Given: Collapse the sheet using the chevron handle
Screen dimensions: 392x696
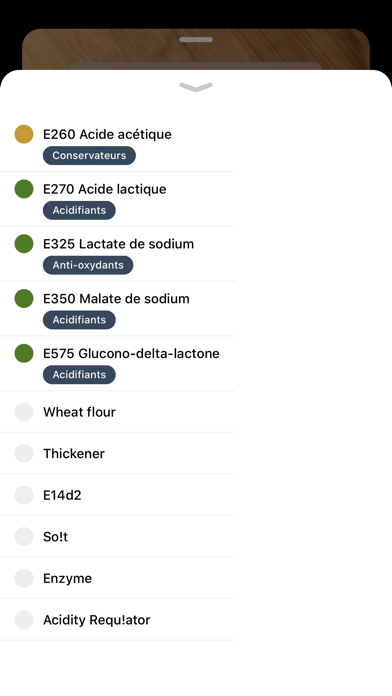Looking at the screenshot, I should click(196, 87).
